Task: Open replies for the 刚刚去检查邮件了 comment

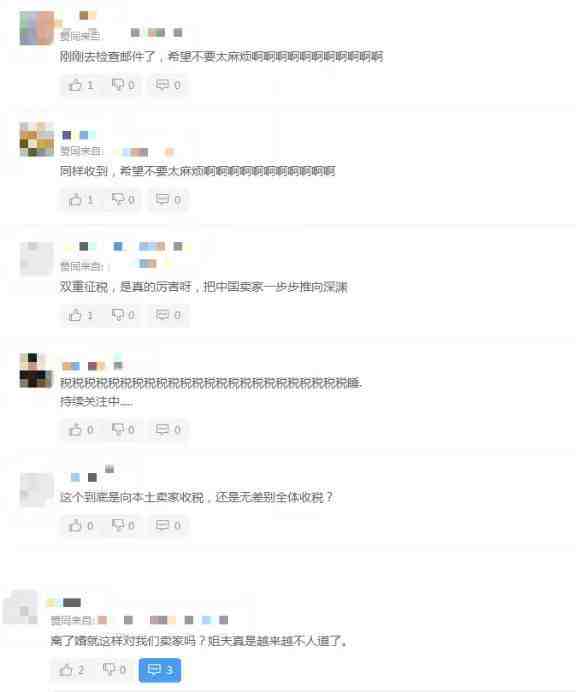Action: (168, 85)
